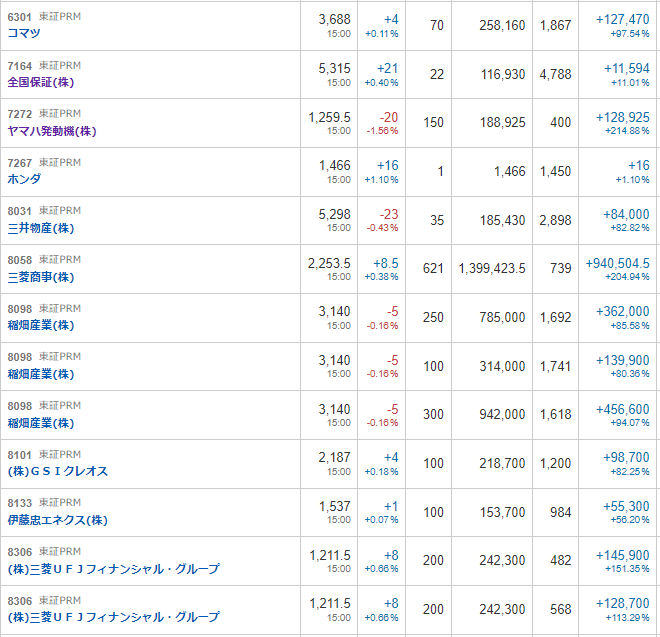The width and height of the screenshot is (660, 637).
Task: Select 全国保証 profit +11,594
Action: 627,68
